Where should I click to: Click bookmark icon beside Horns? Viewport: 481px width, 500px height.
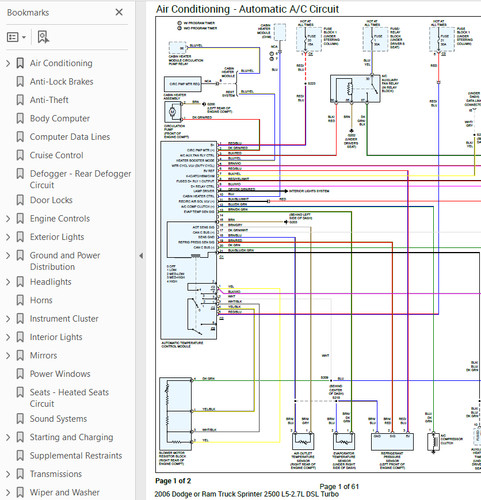[x=20, y=300]
